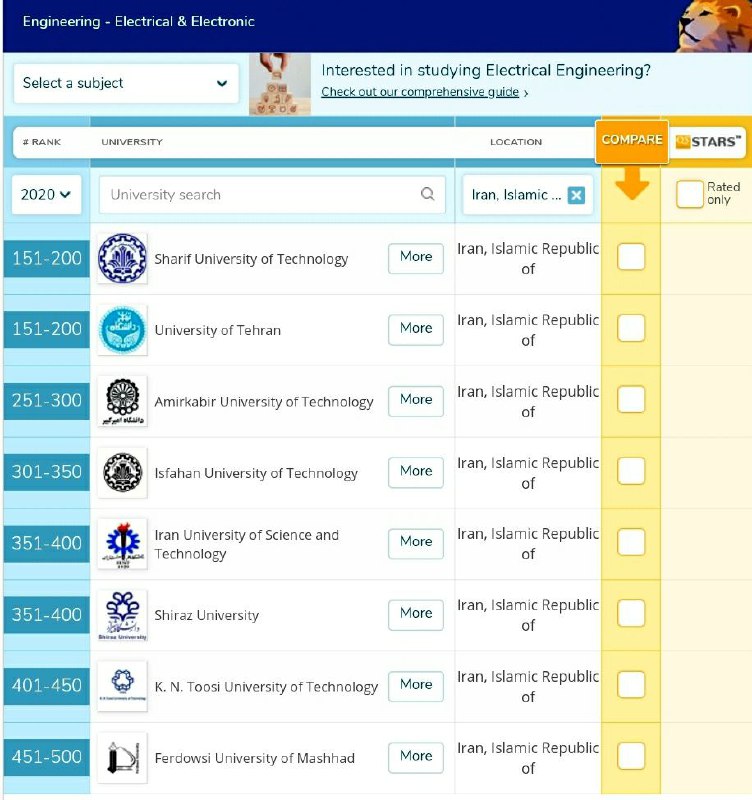Tick compare checkbox for Amirkabir University of Technology
The width and height of the screenshot is (752, 800).
631,399
